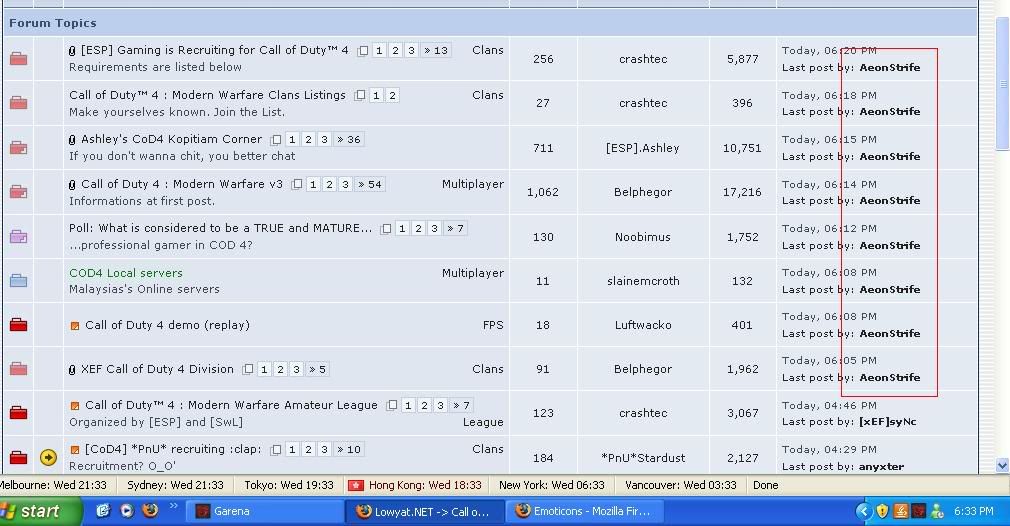Click the blue folder icon beside COD4 Local servers
The image size is (1010, 526).
pyautogui.click(x=18, y=281)
